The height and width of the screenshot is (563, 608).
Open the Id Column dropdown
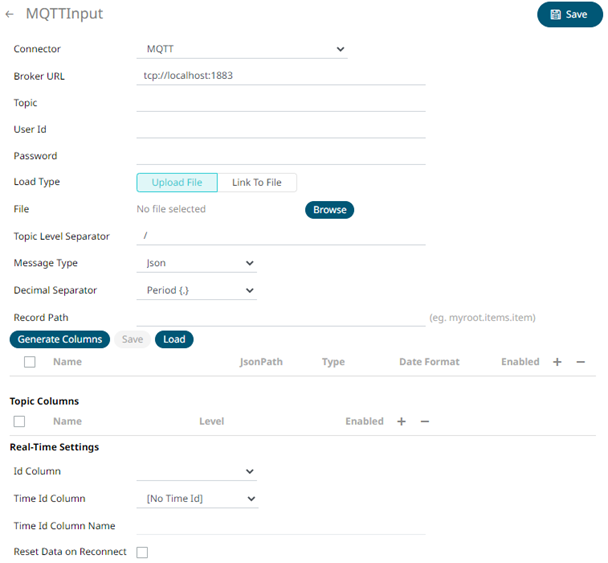(197, 471)
